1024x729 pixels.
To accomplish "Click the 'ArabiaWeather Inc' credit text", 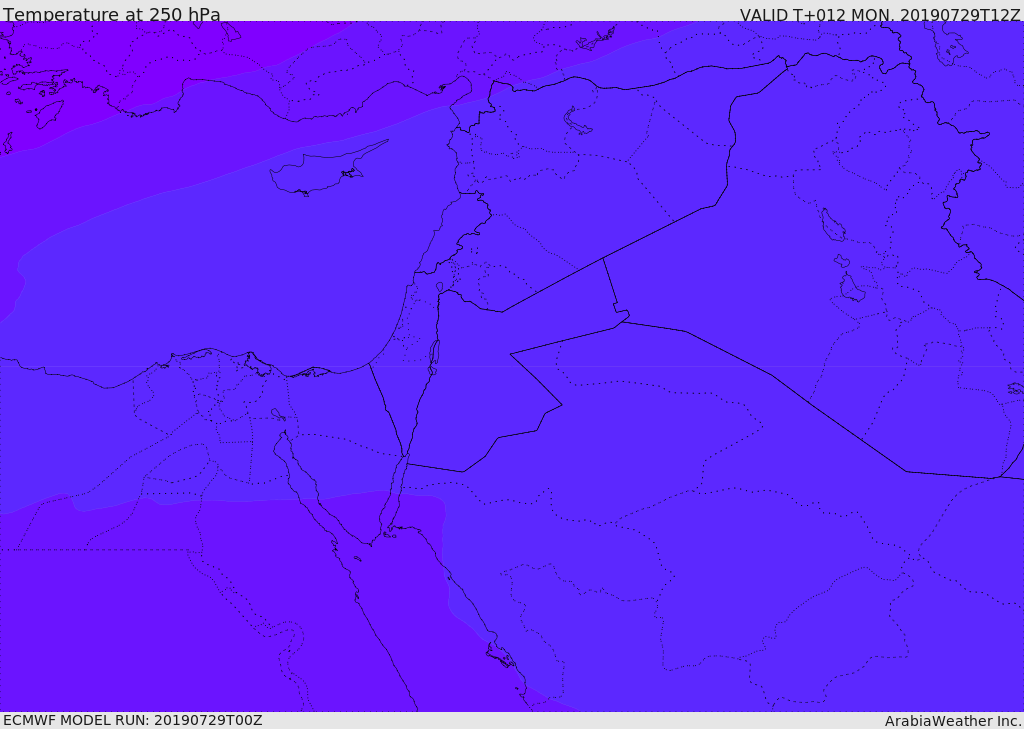I will pyautogui.click(x=953, y=721).
